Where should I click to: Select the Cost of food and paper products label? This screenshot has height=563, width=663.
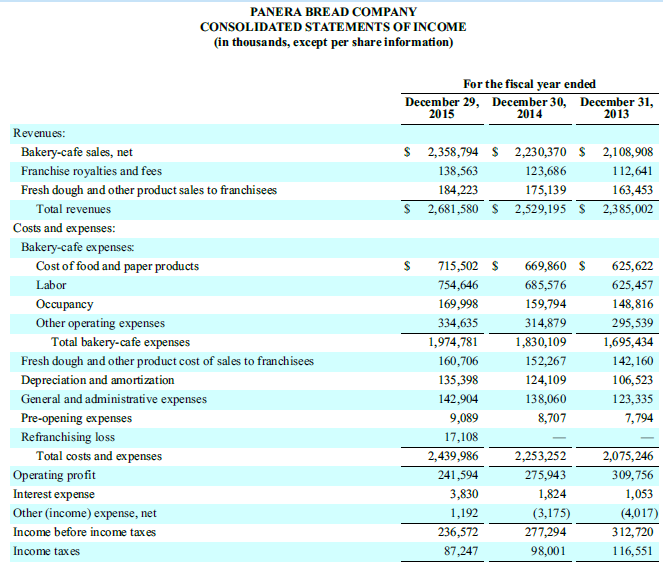point(117,266)
